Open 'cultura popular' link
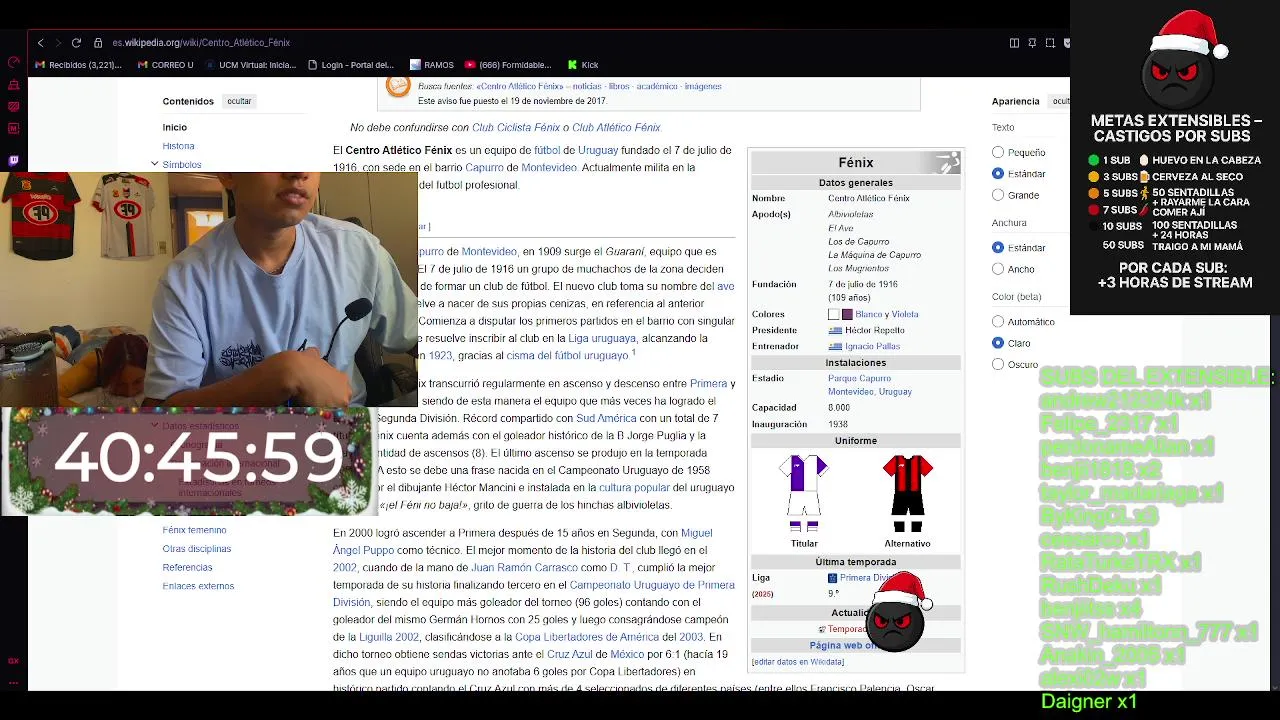Image resolution: width=1280 pixels, height=720 pixels. pyautogui.click(x=634, y=488)
